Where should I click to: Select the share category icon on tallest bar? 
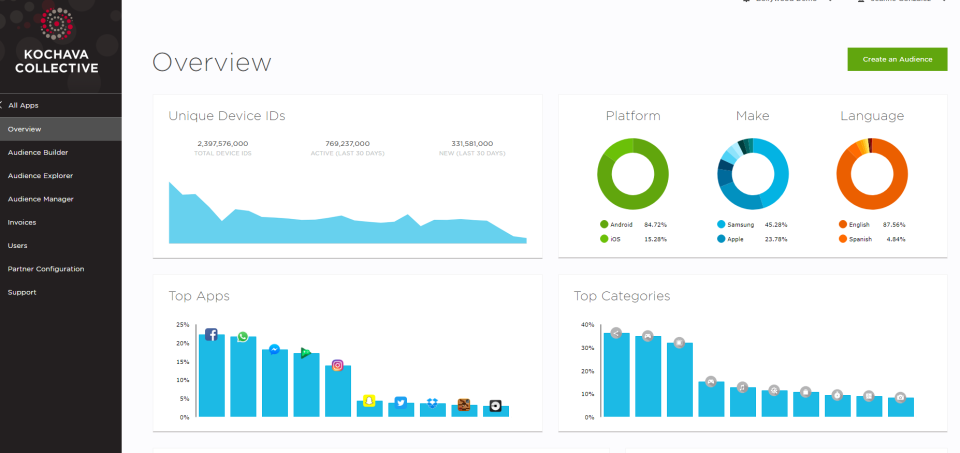tap(616, 332)
